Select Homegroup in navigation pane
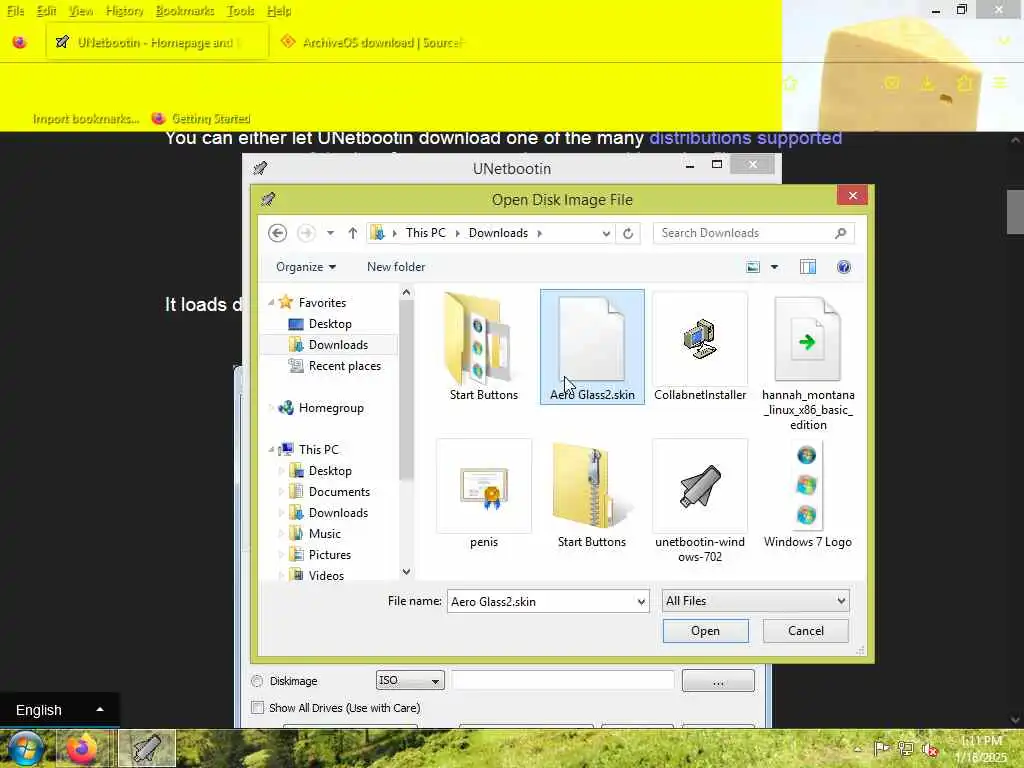Viewport: 1024px width, 768px height. point(330,408)
